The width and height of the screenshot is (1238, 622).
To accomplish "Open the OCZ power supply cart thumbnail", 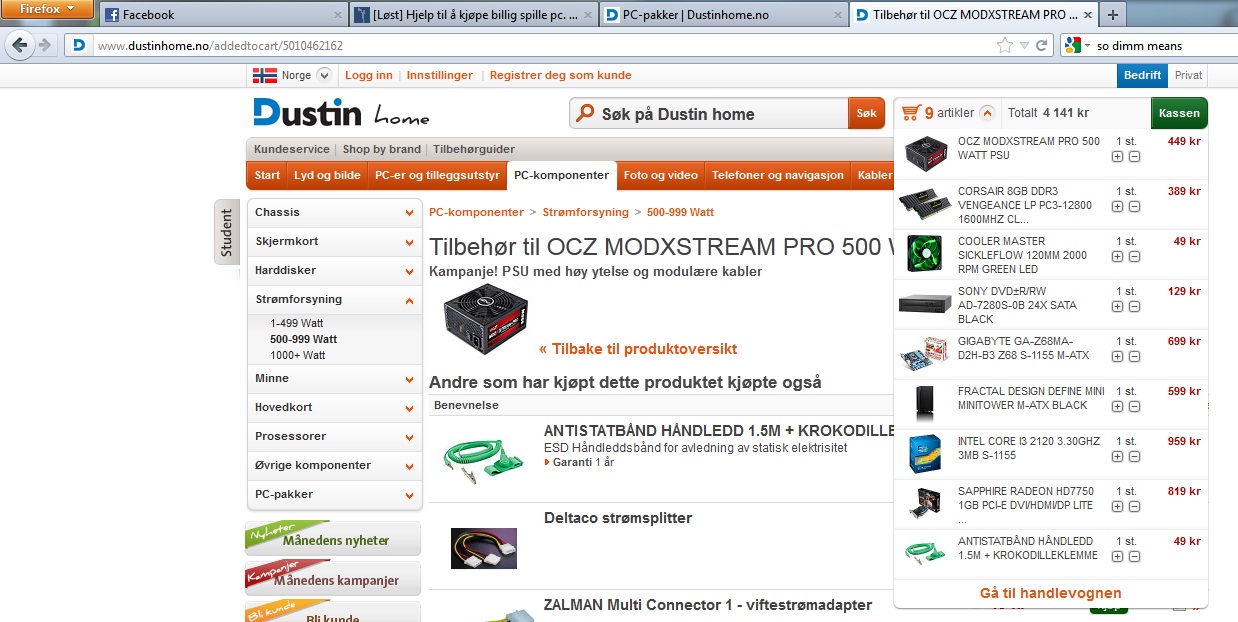I will click(x=925, y=154).
